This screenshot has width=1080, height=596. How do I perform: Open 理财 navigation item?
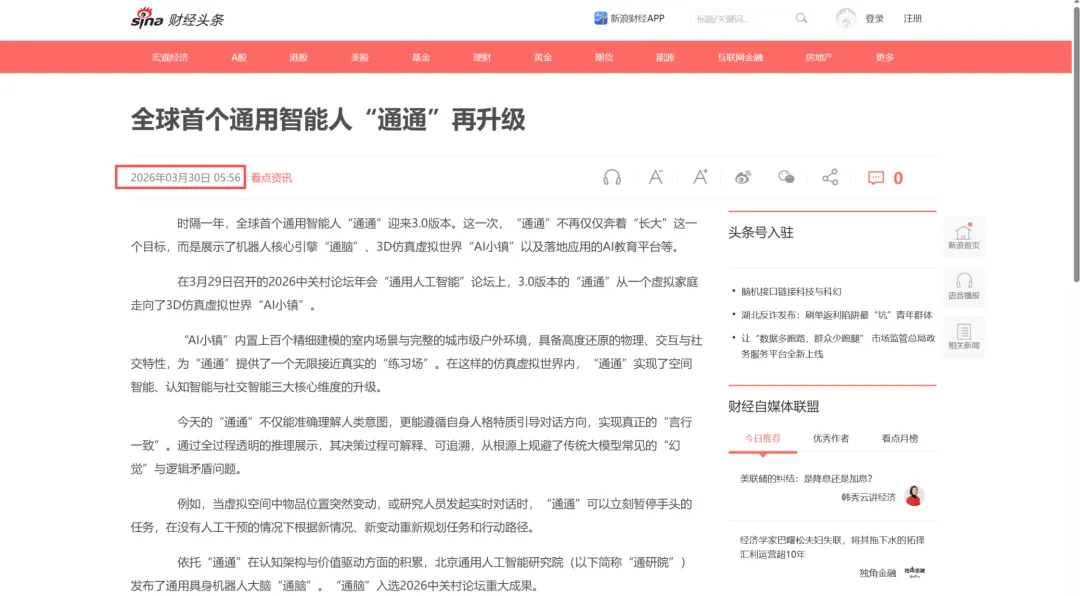click(482, 57)
